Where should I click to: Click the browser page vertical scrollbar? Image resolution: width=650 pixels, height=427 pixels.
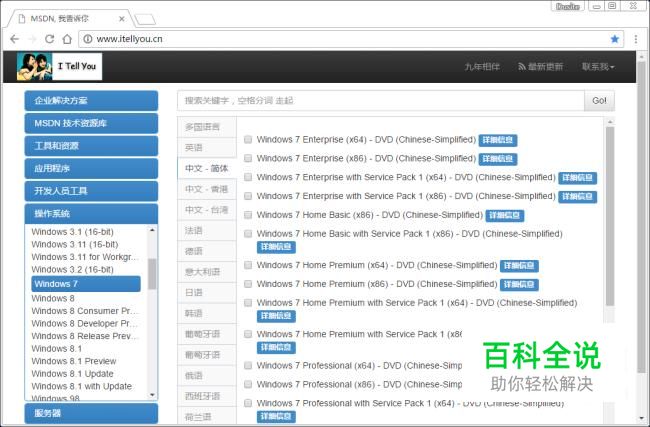click(642, 216)
